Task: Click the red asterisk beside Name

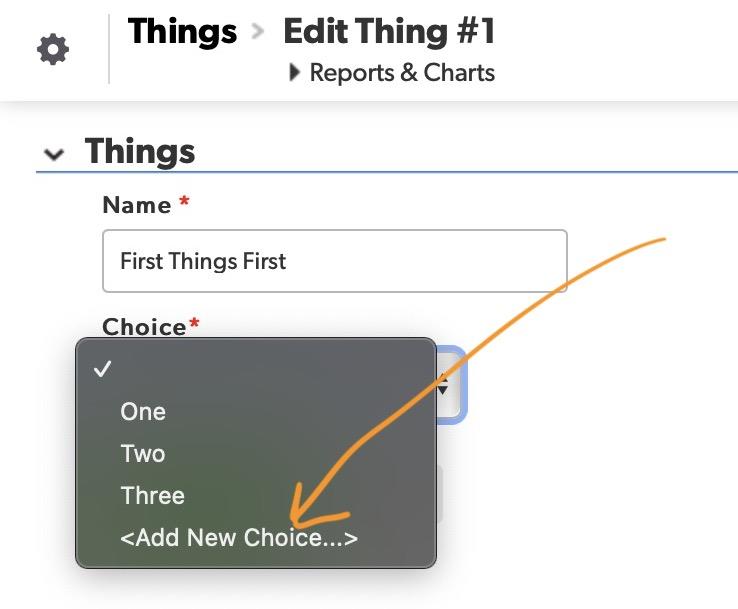Action: pyautogui.click(x=184, y=202)
